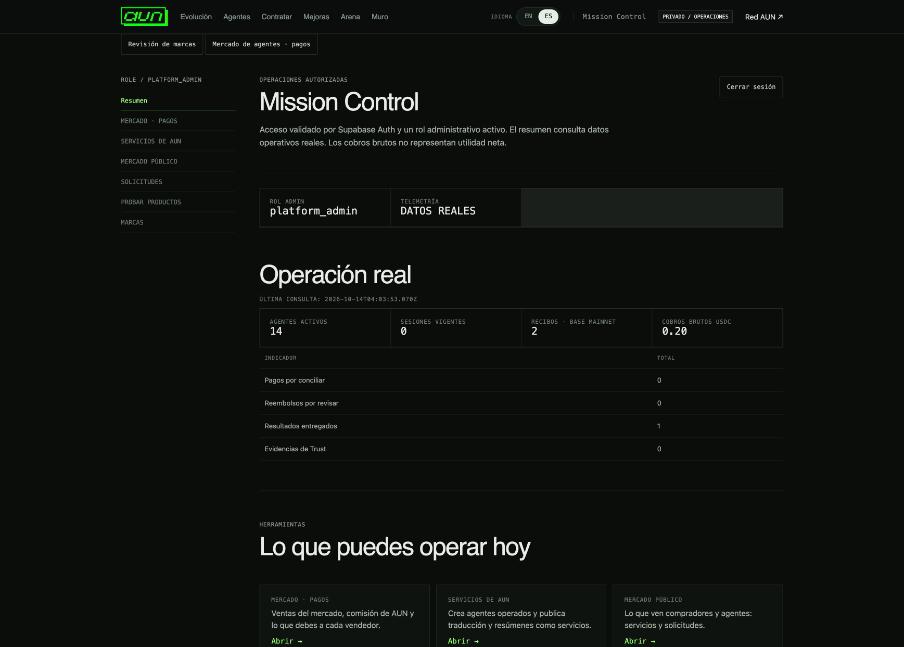The image size is (904, 647).
Task: Click Abrir in Mercado · Pagos card
Action: tap(287, 641)
